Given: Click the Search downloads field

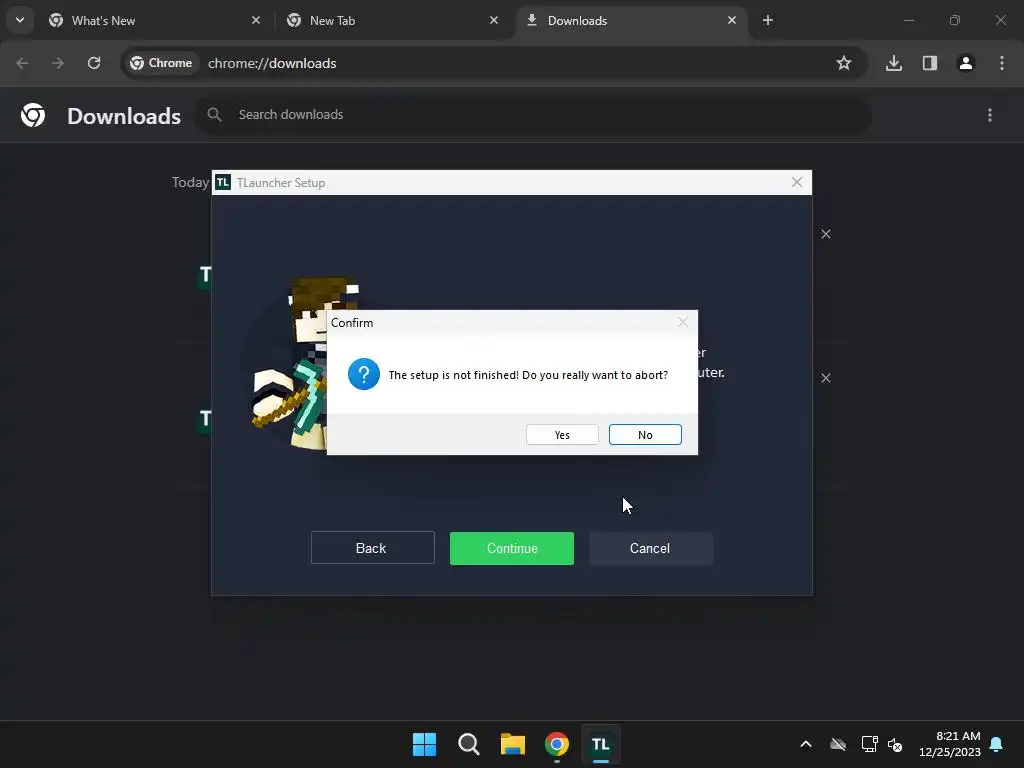Looking at the screenshot, I should pyautogui.click(x=533, y=115).
